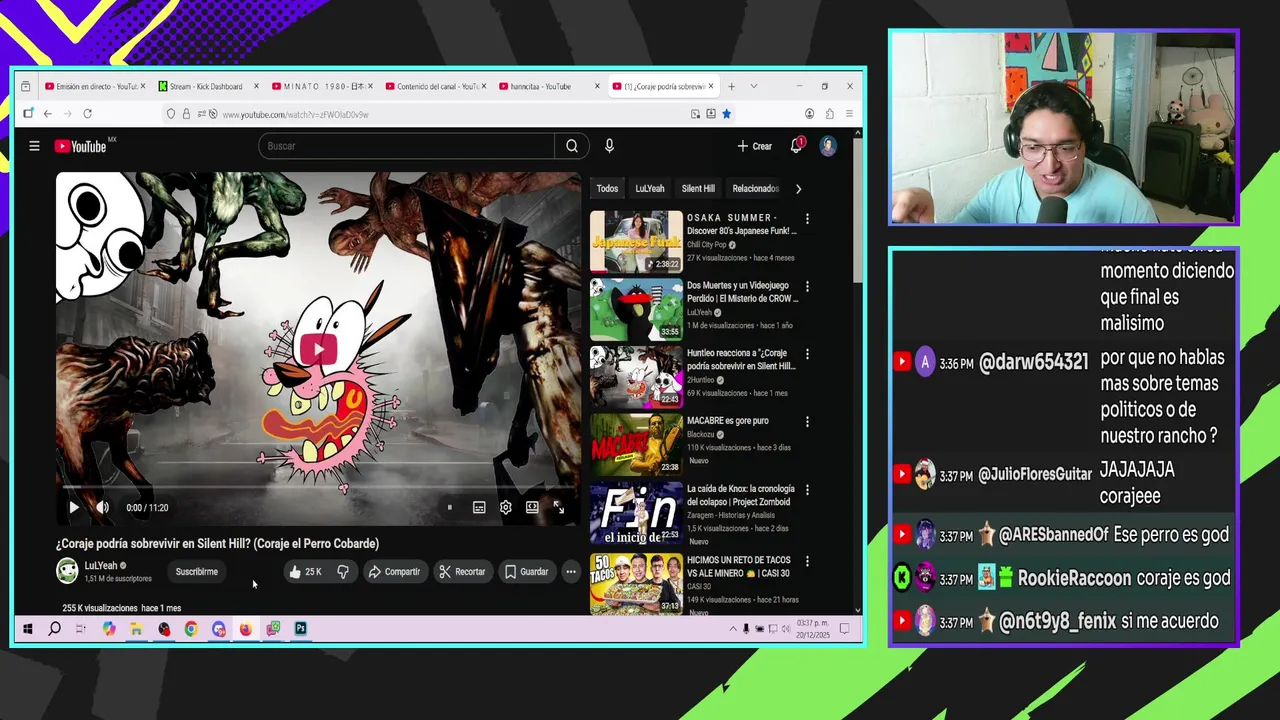Focus the Buscar search field
Image resolution: width=1280 pixels, height=720 pixels.
(406, 146)
